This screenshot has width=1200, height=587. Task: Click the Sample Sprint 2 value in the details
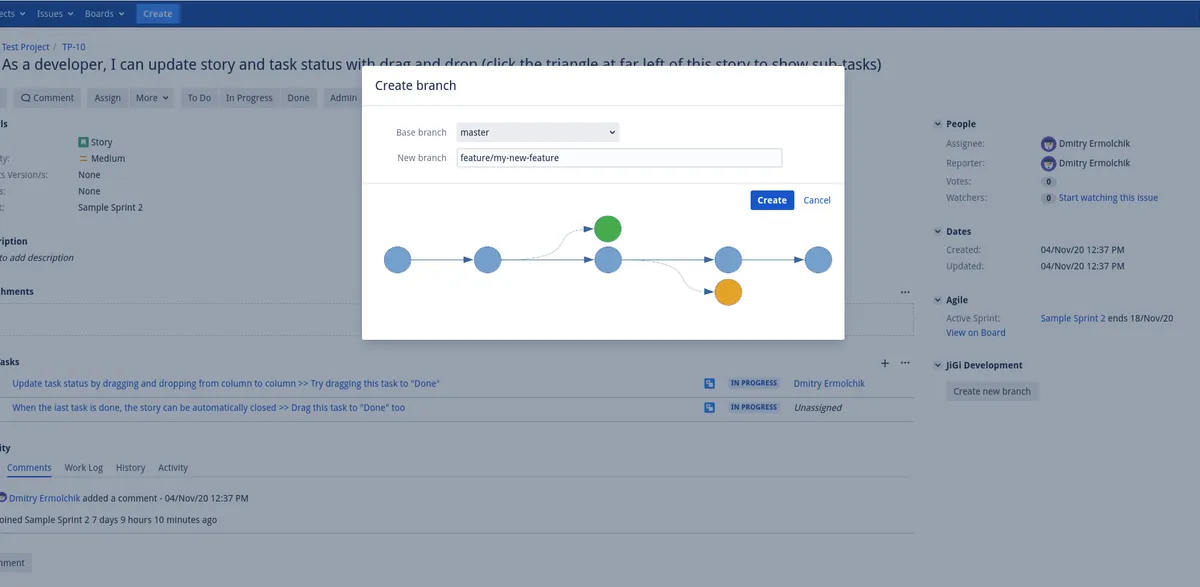(x=111, y=208)
